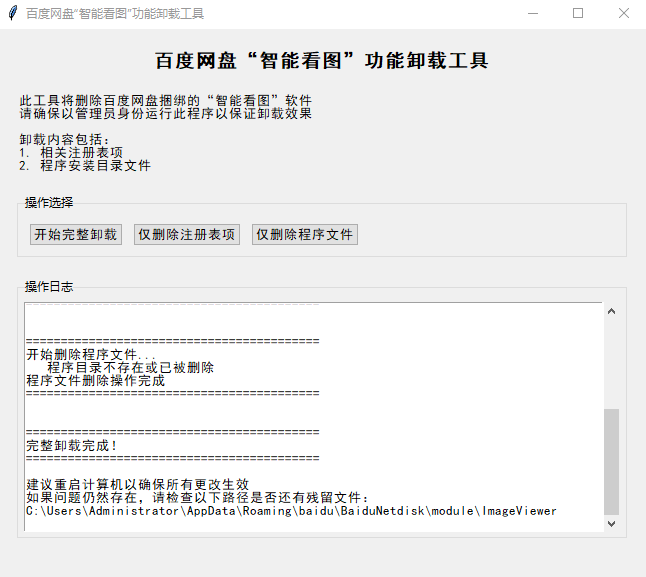Click the log scrollbar down arrow
Screen dimensions: 646x577
click(611, 523)
